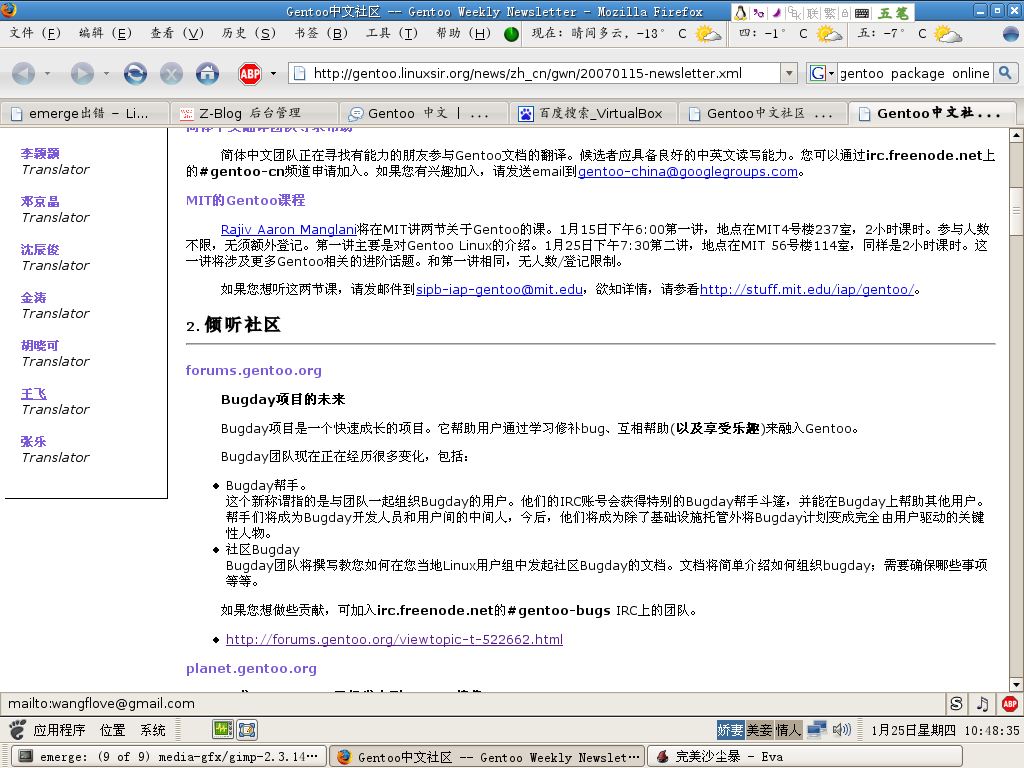Click the Adblock Plus ABP toolbar icon
This screenshot has height=768, width=1024.
click(250, 74)
